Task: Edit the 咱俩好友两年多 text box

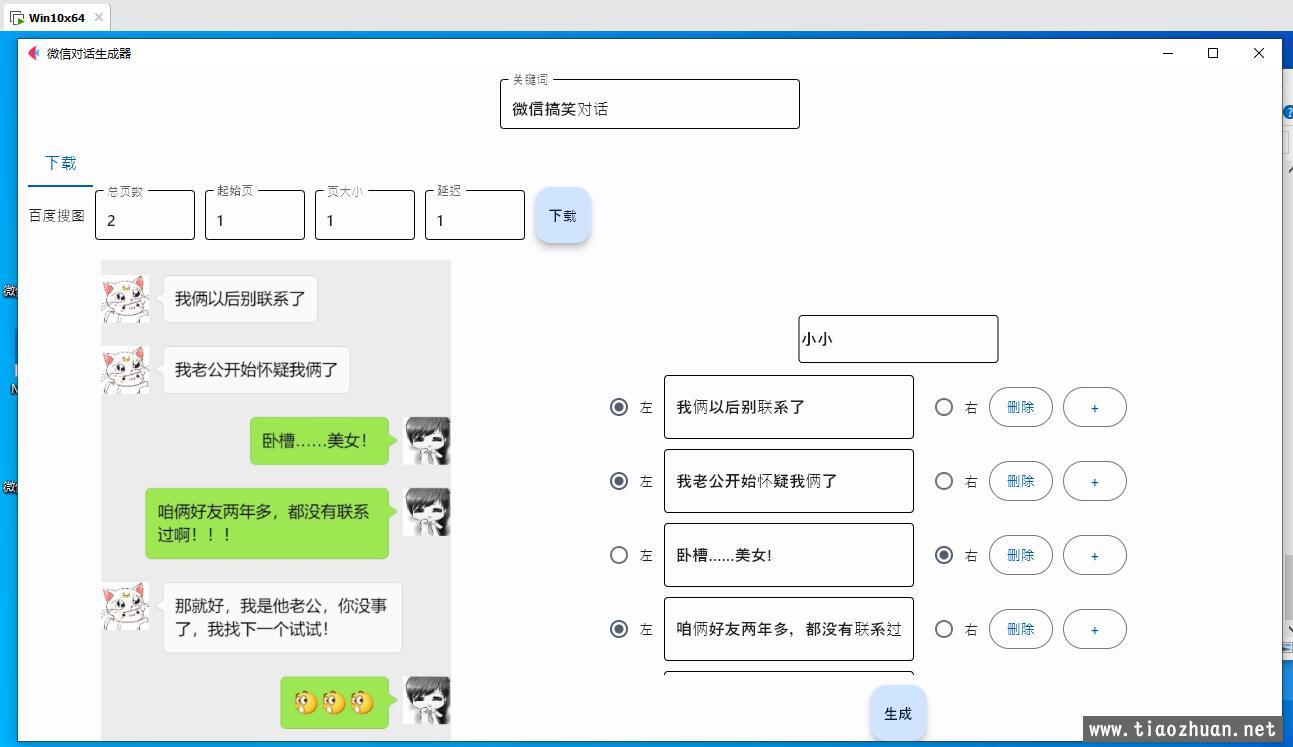Action: tap(789, 629)
